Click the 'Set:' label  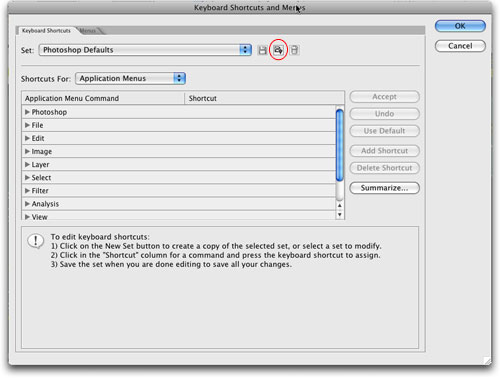coord(27,50)
